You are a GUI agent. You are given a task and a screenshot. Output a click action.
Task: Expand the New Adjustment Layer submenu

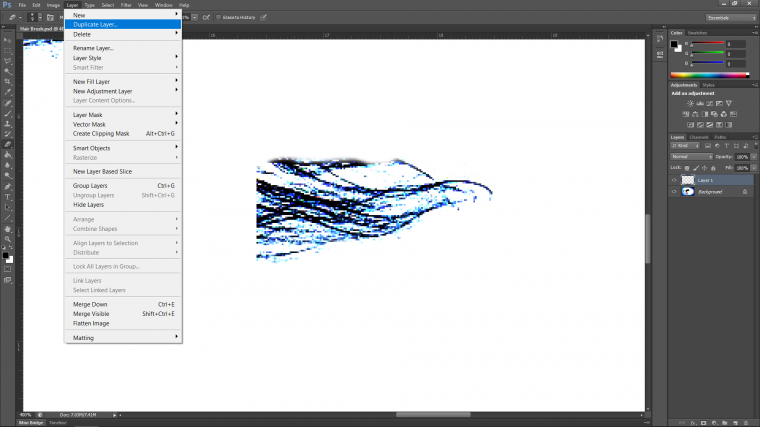123,91
